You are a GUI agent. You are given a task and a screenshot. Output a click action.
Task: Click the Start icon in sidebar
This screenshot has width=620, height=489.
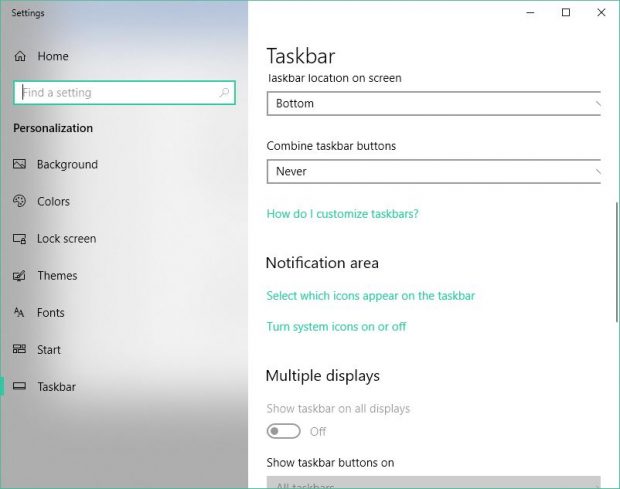19,350
